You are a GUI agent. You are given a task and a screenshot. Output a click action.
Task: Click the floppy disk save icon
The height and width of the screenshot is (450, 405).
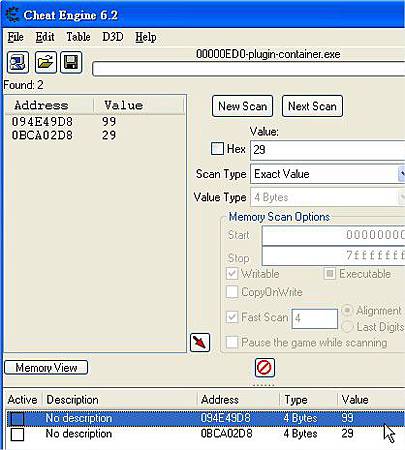tap(71, 62)
